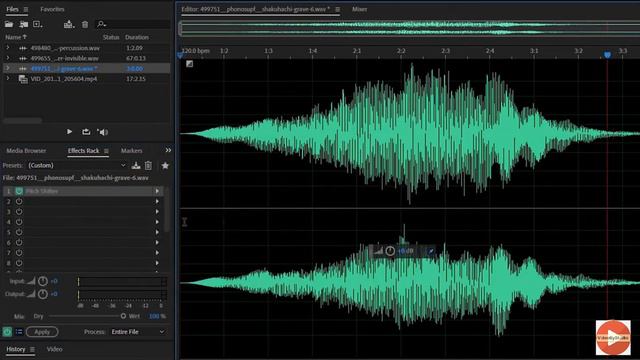This screenshot has height=360, width=640.
Task: Toggle Loop Playback in Files panel
Action: click(86, 132)
